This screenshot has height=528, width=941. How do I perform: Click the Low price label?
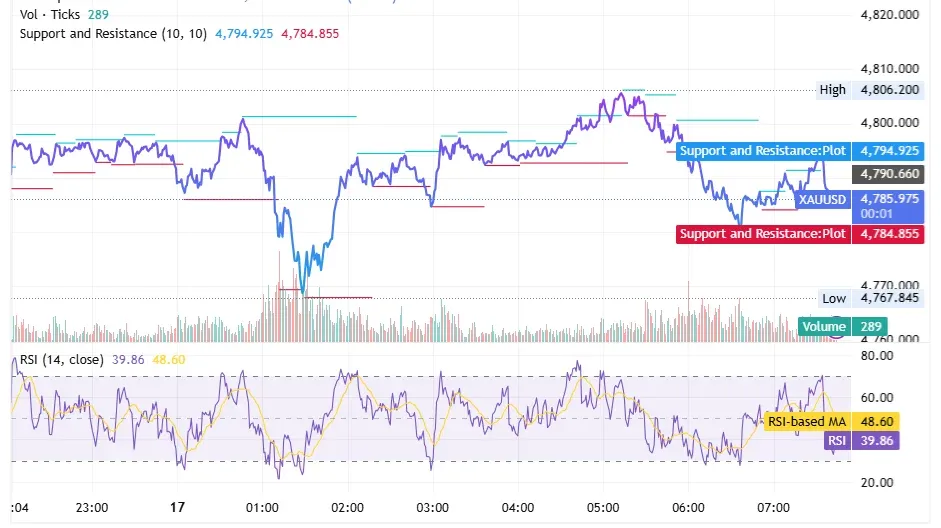coord(834,298)
